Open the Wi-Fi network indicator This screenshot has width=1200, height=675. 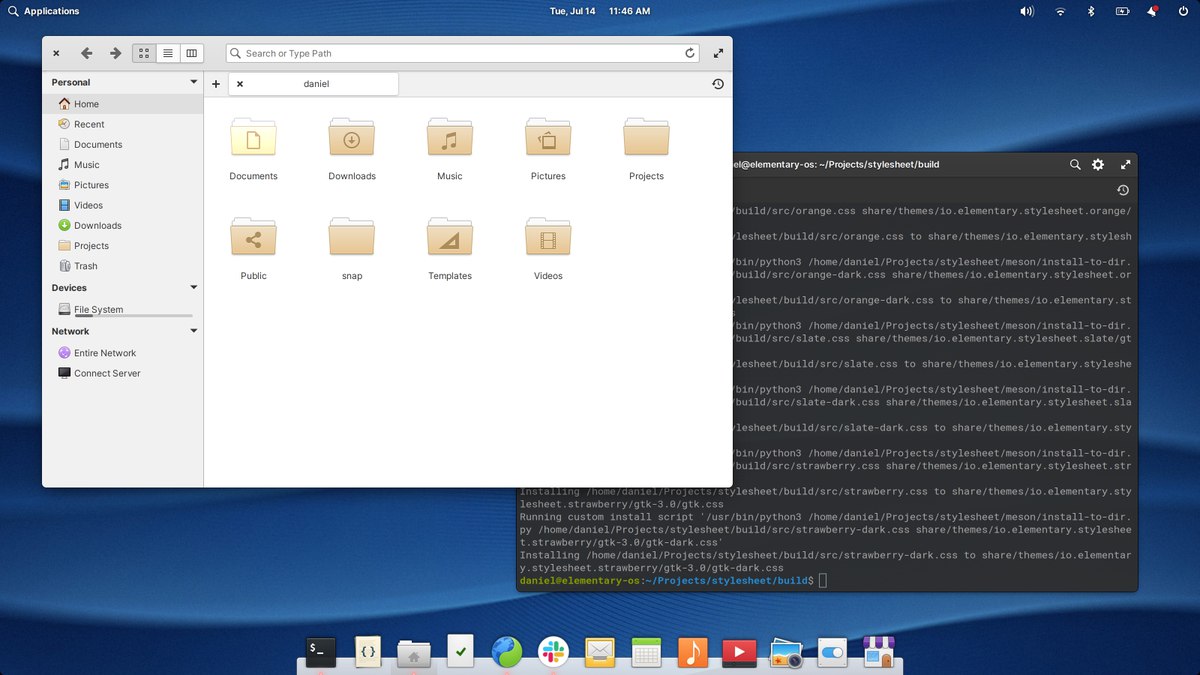1060,11
